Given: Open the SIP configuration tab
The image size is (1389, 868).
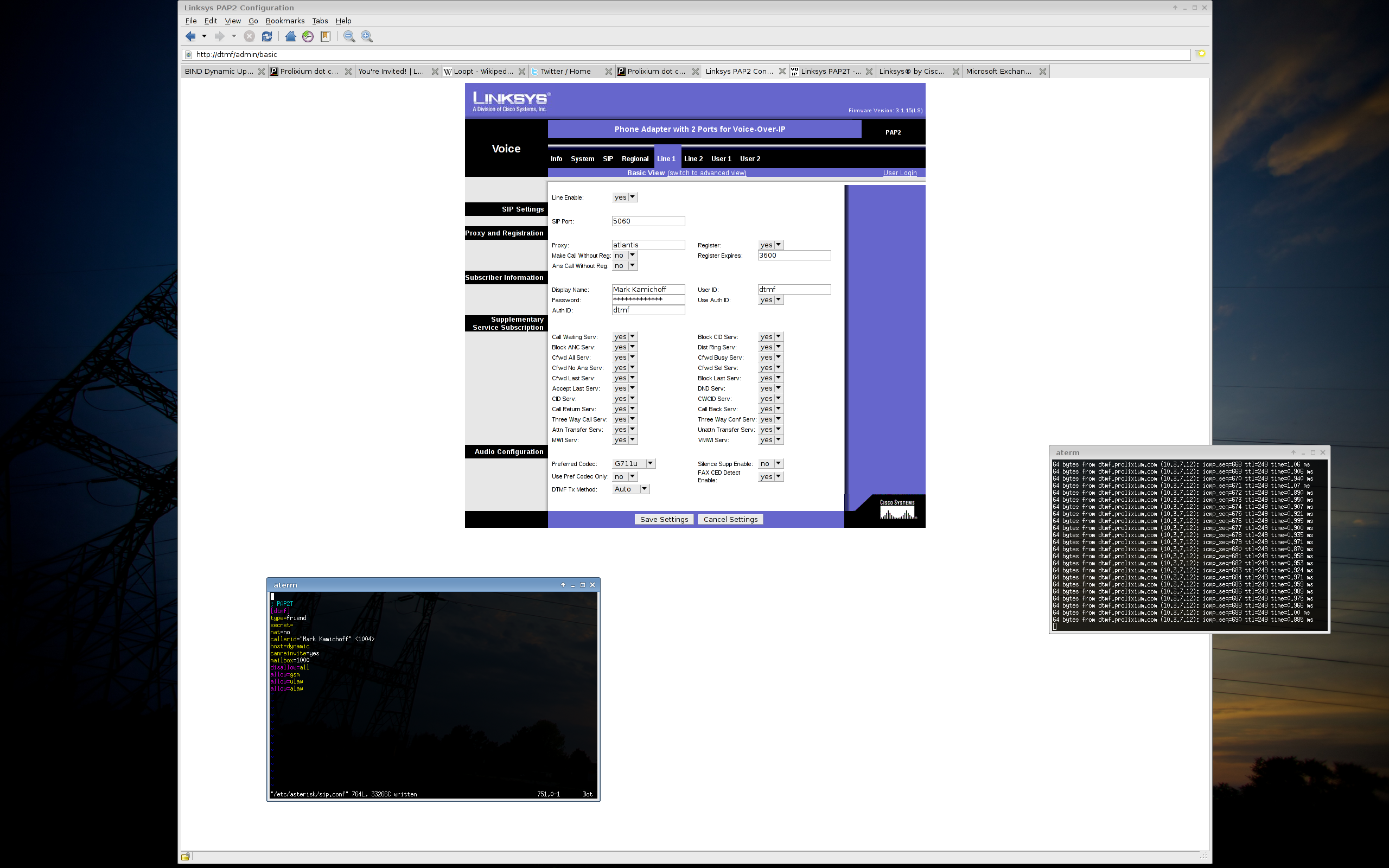Looking at the screenshot, I should point(608,159).
